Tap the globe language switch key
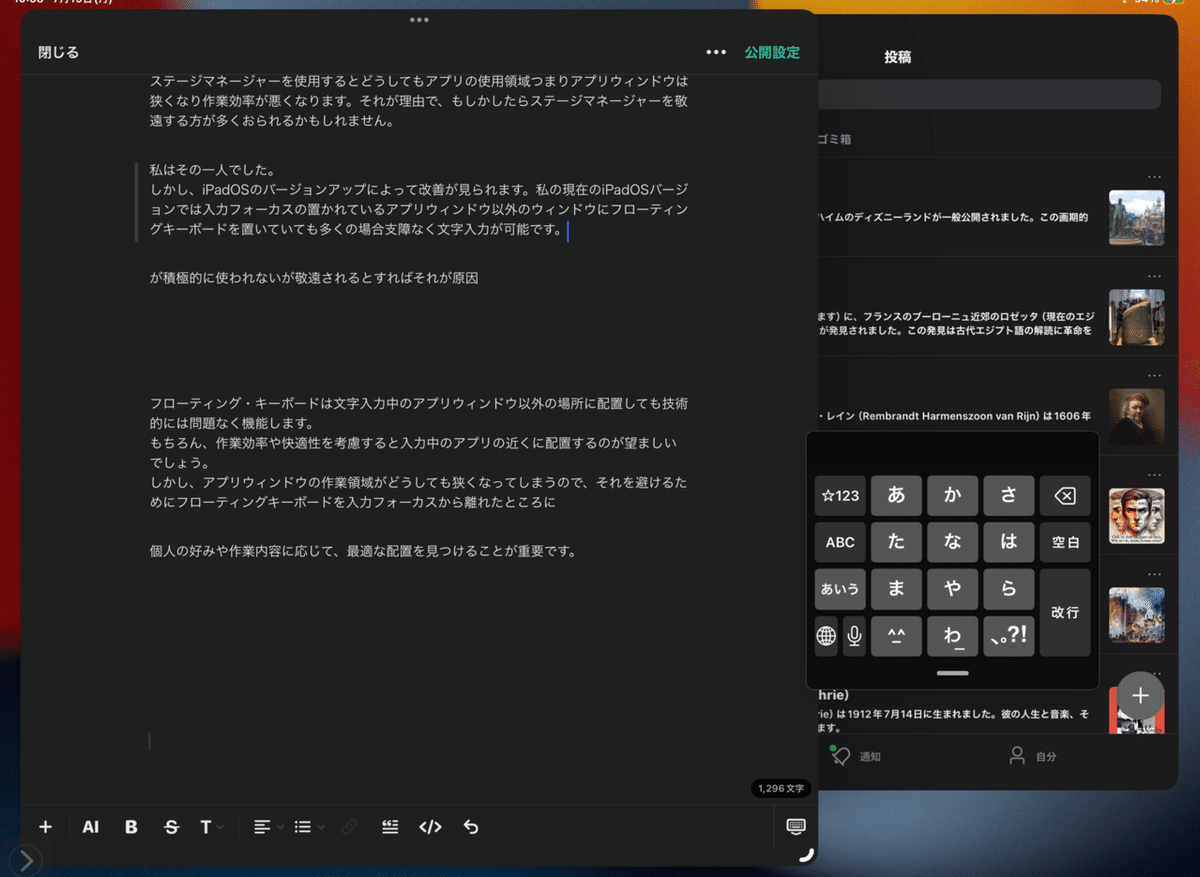 click(x=826, y=636)
